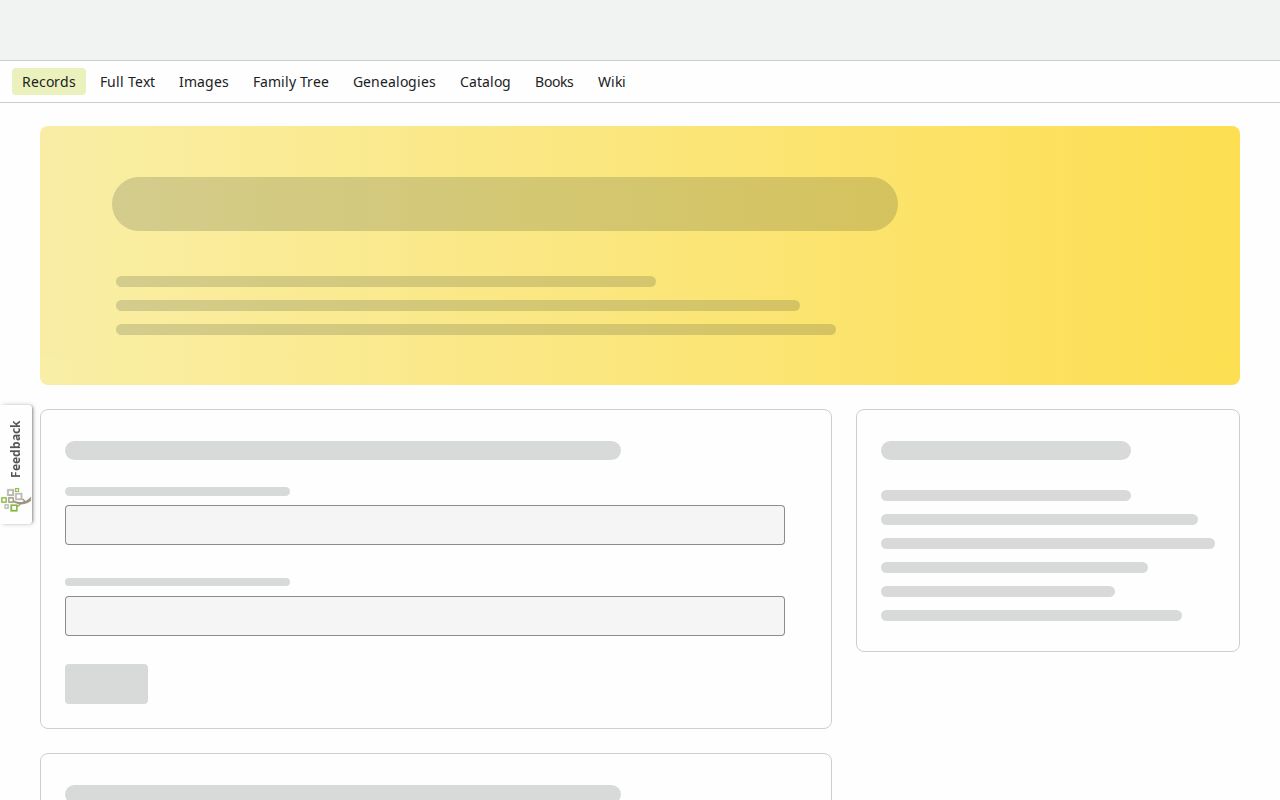Open the Genealogies tab

[394, 82]
